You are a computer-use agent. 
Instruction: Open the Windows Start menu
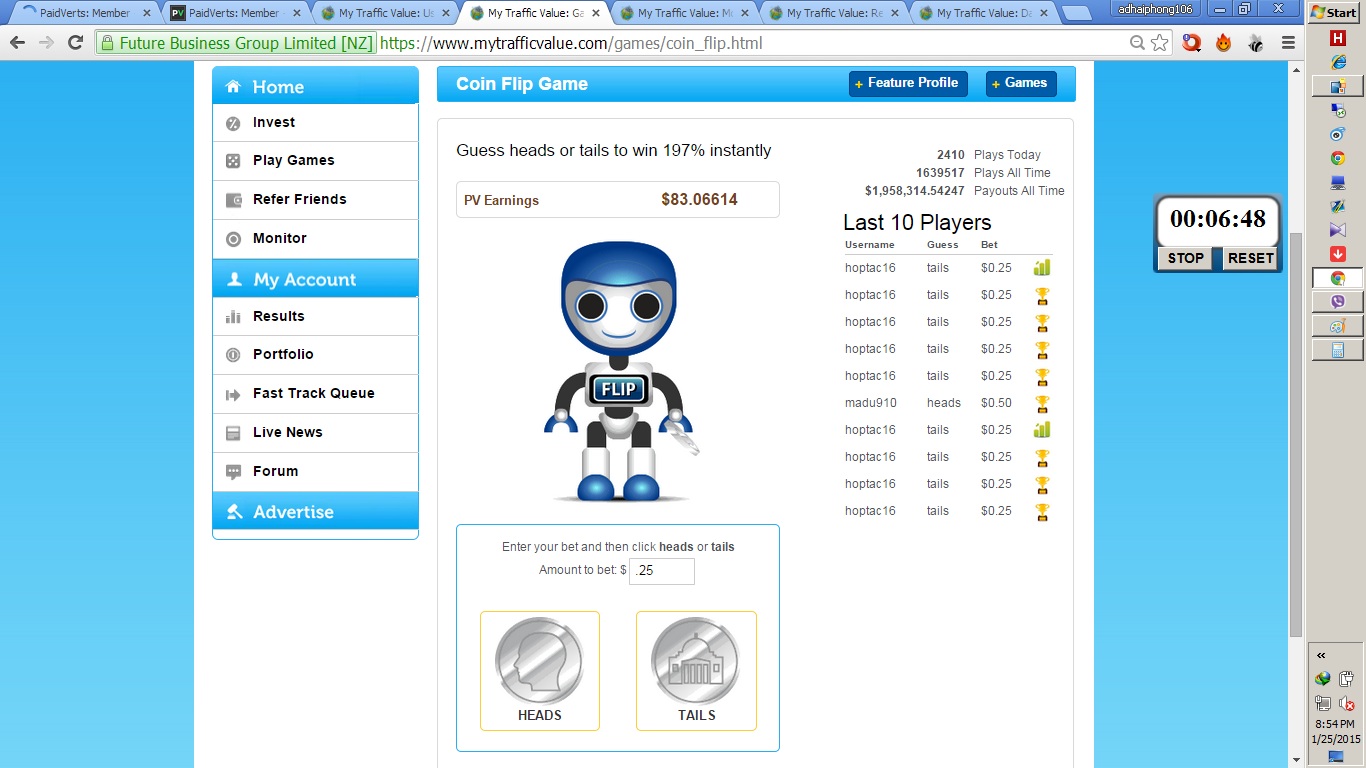point(1333,12)
